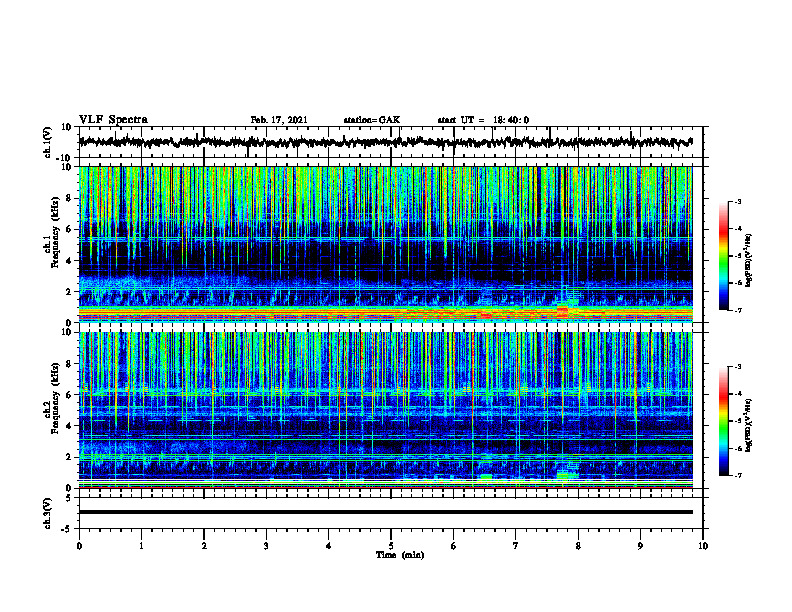The image size is (792, 612).
Task: Click the 'station=GAK' label
Action: click(x=372, y=120)
